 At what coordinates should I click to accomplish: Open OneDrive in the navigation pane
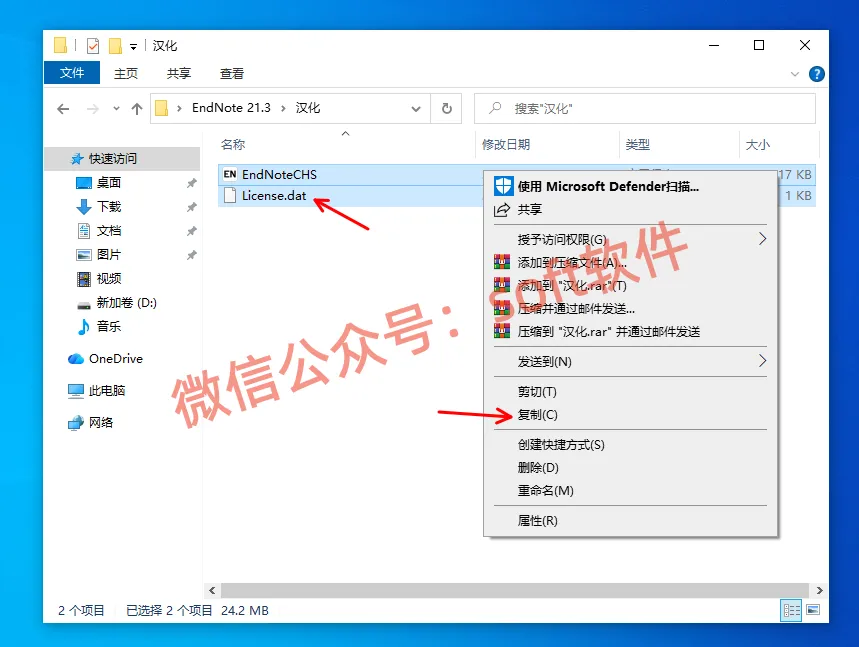116,359
